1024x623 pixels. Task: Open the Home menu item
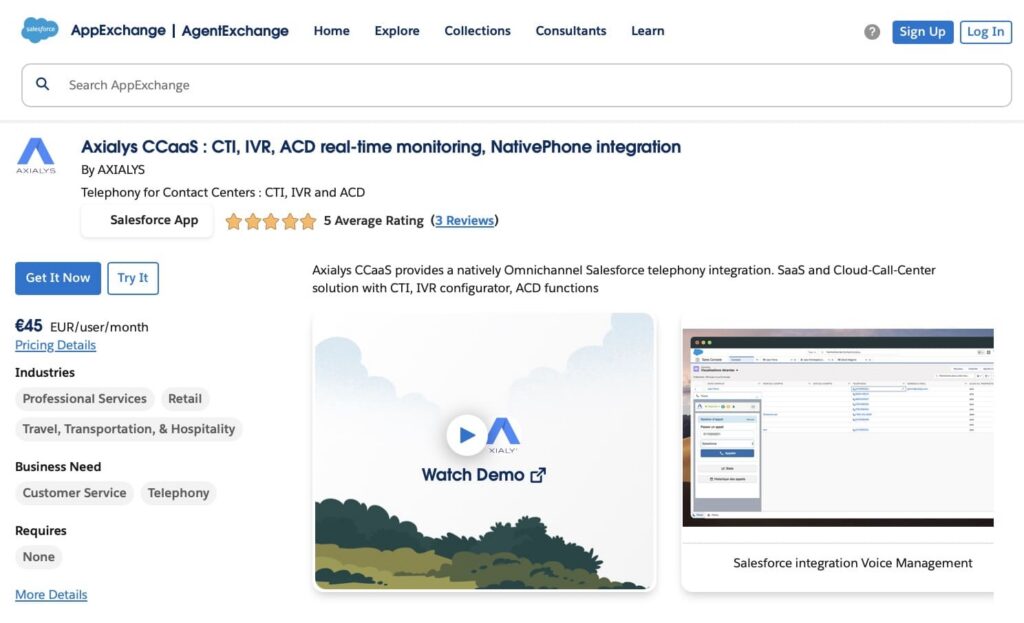coord(331,31)
